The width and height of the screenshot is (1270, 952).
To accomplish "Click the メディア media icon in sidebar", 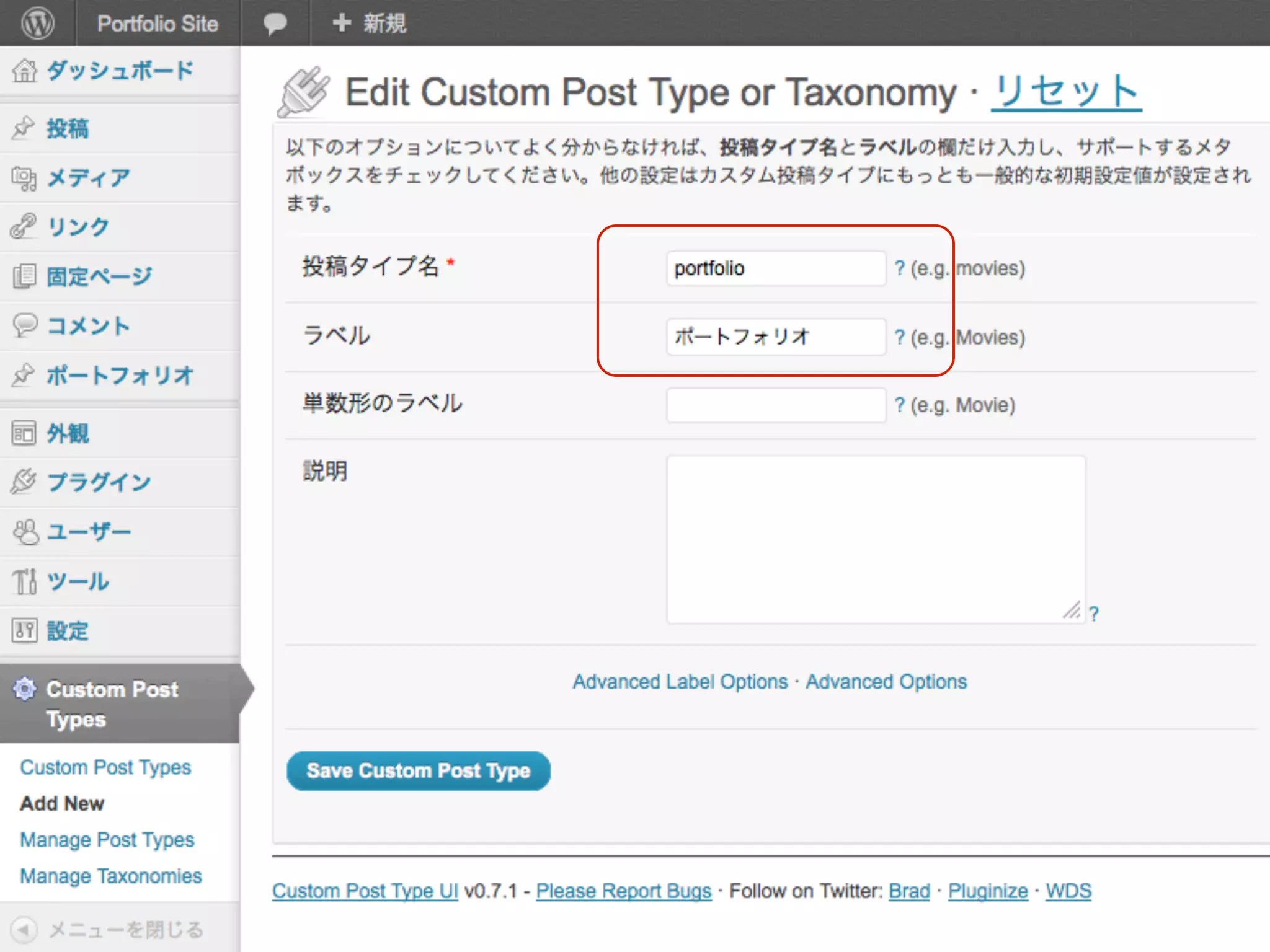I will click(x=24, y=178).
